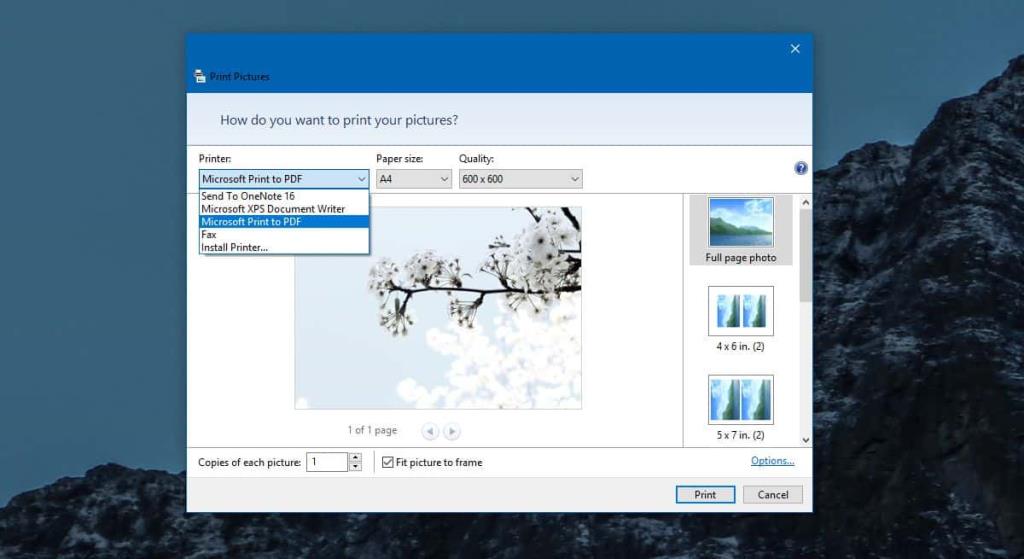Go to the next page arrow
This screenshot has width=1024, height=559.
(452, 431)
